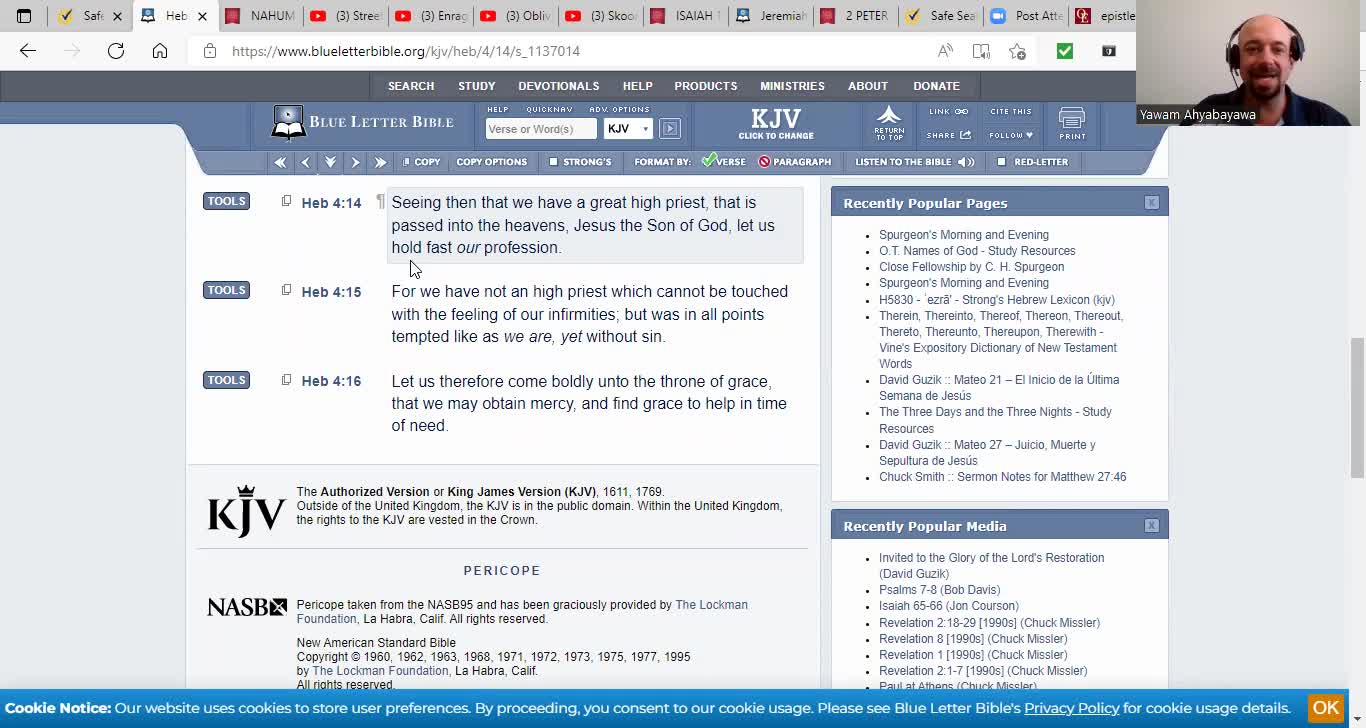Click the browser address bar URL
Viewport: 1366px width, 728px height.
point(406,51)
